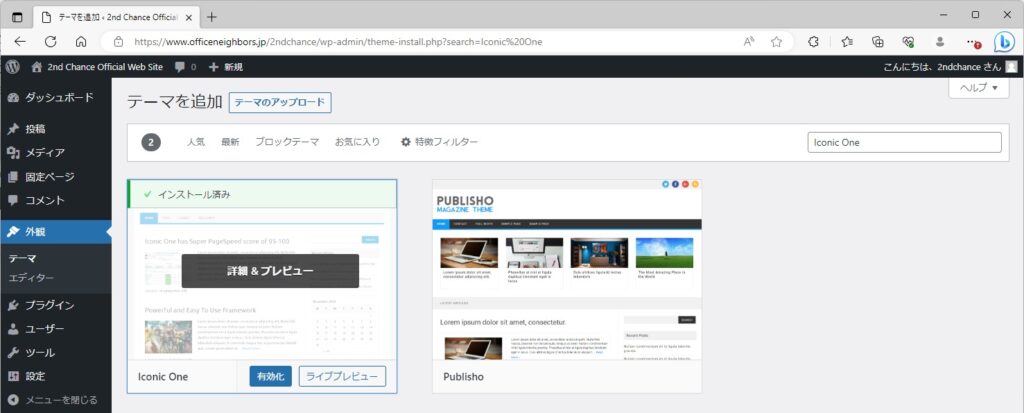
Task: Select the ブロックテーマ tab
Action: tap(287, 142)
